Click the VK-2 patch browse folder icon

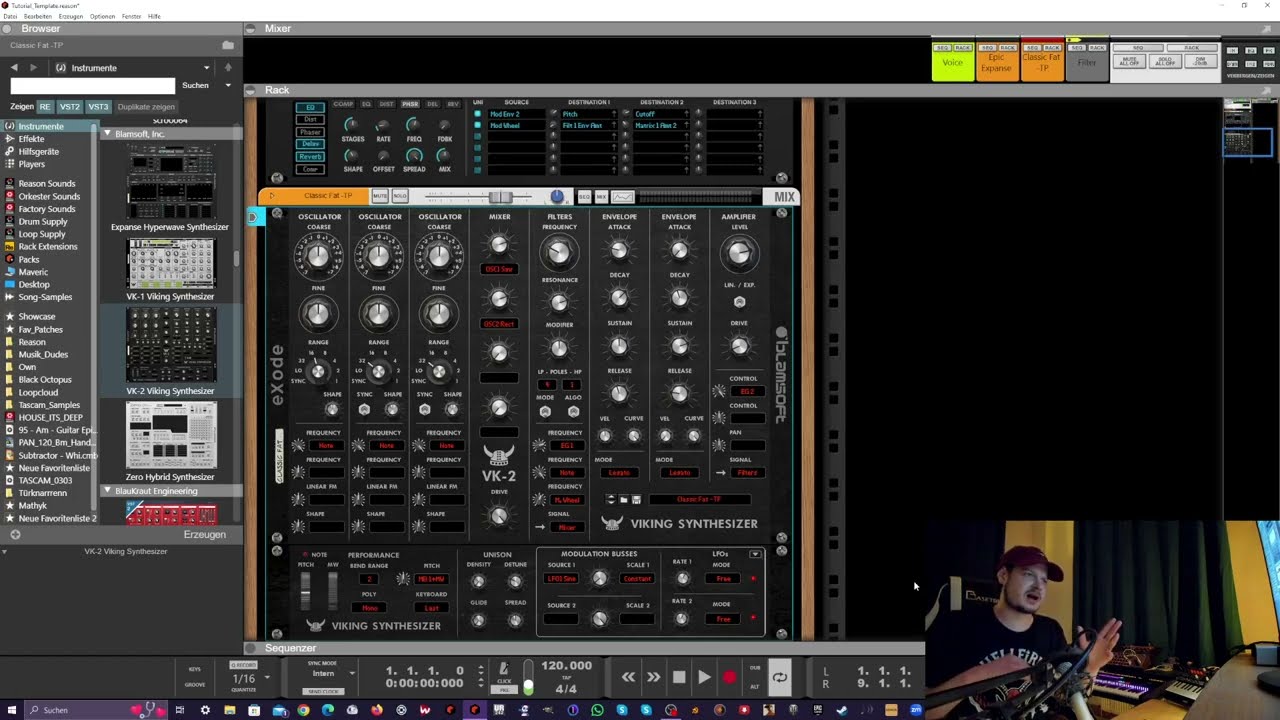[623, 499]
